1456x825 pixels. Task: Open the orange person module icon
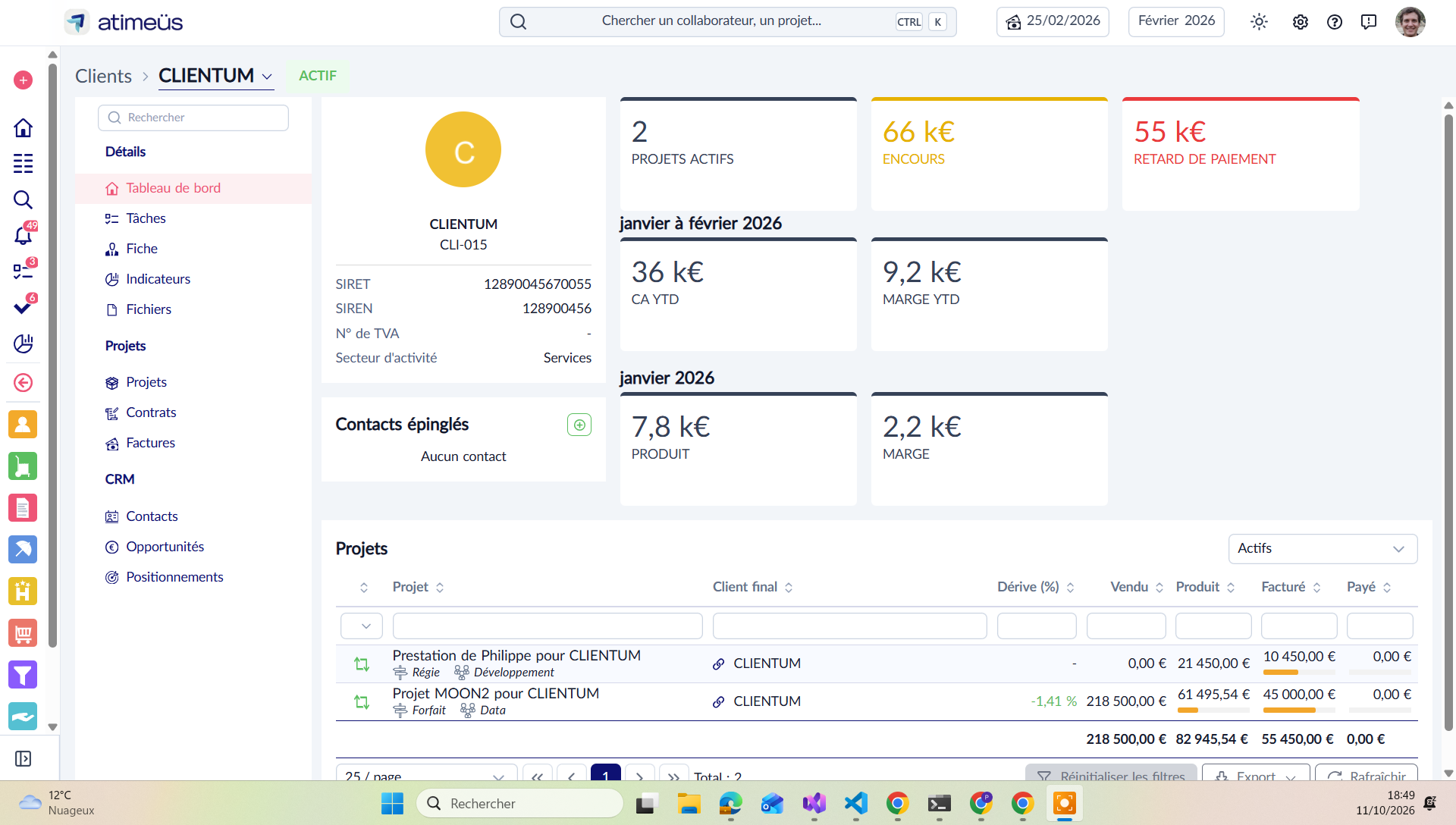click(x=23, y=425)
